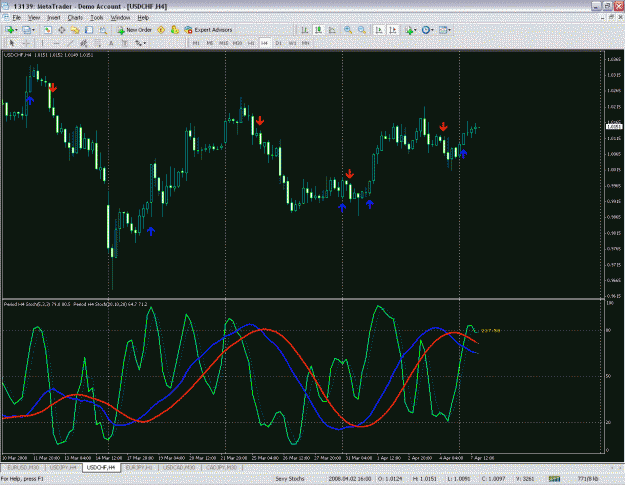
Task: Select the USDCHF,H4 chart tab
Action: [x=101, y=467]
